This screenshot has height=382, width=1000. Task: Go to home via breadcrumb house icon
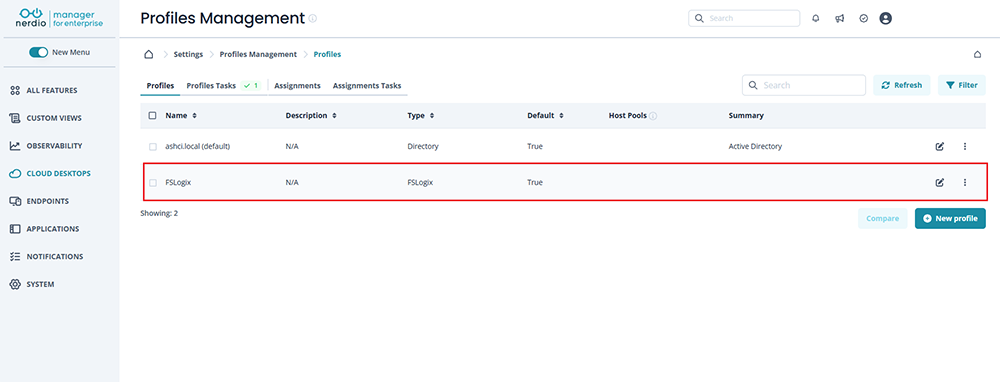(x=149, y=54)
